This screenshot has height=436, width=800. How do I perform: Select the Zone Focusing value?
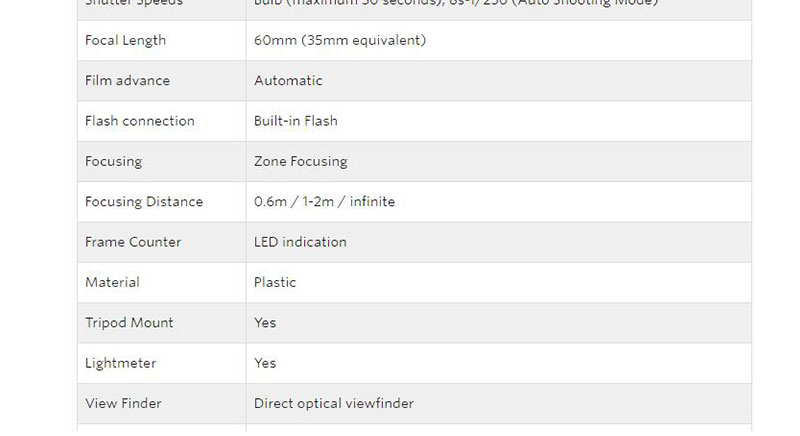pyautogui.click(x=301, y=161)
